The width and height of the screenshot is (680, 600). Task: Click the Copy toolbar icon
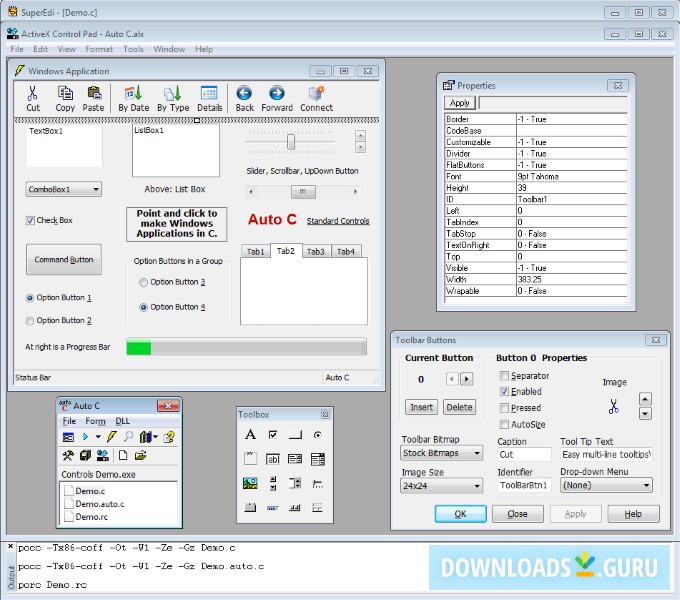[65, 93]
